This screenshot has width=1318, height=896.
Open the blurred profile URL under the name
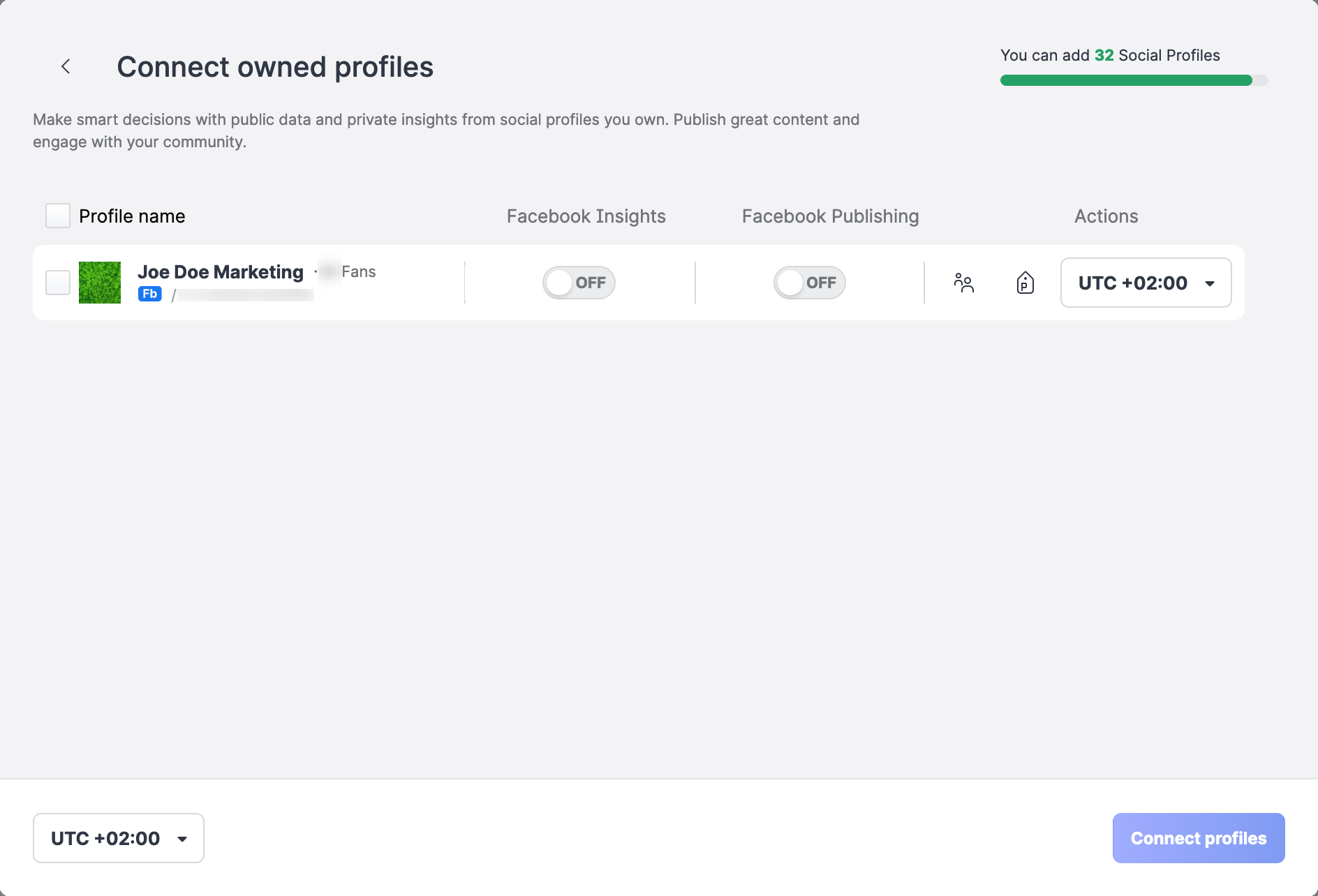244,295
